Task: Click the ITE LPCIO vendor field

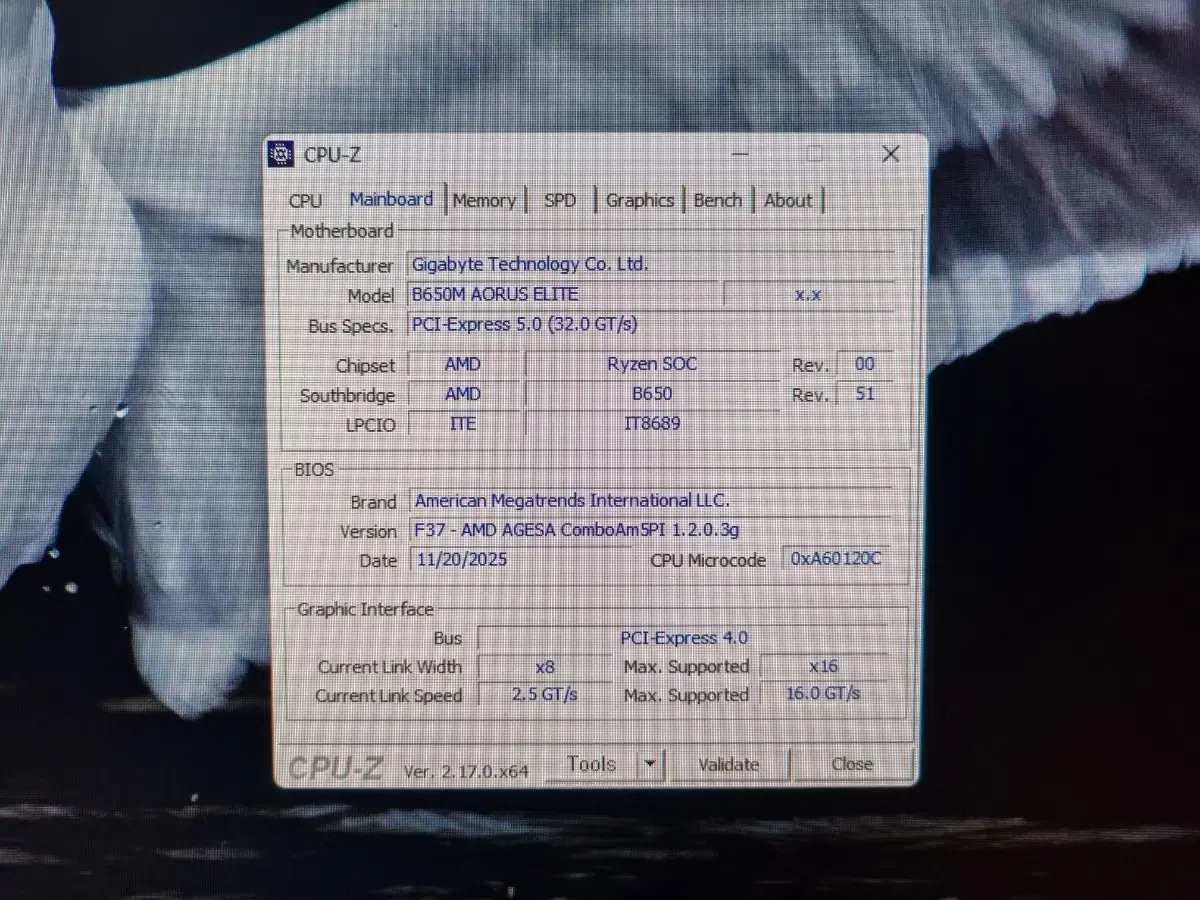Action: coord(464,423)
